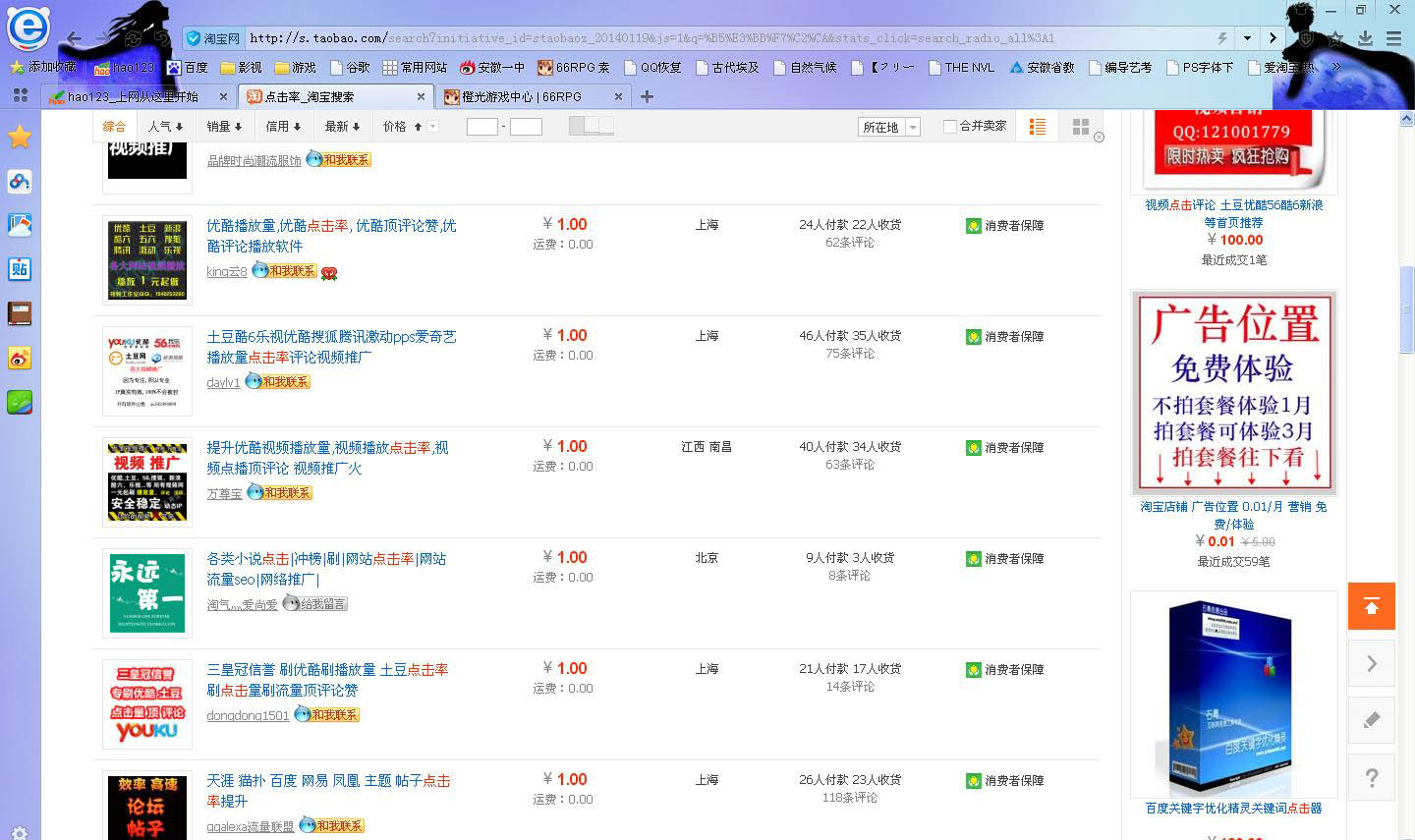Open the 百度 bookmark

187,68
